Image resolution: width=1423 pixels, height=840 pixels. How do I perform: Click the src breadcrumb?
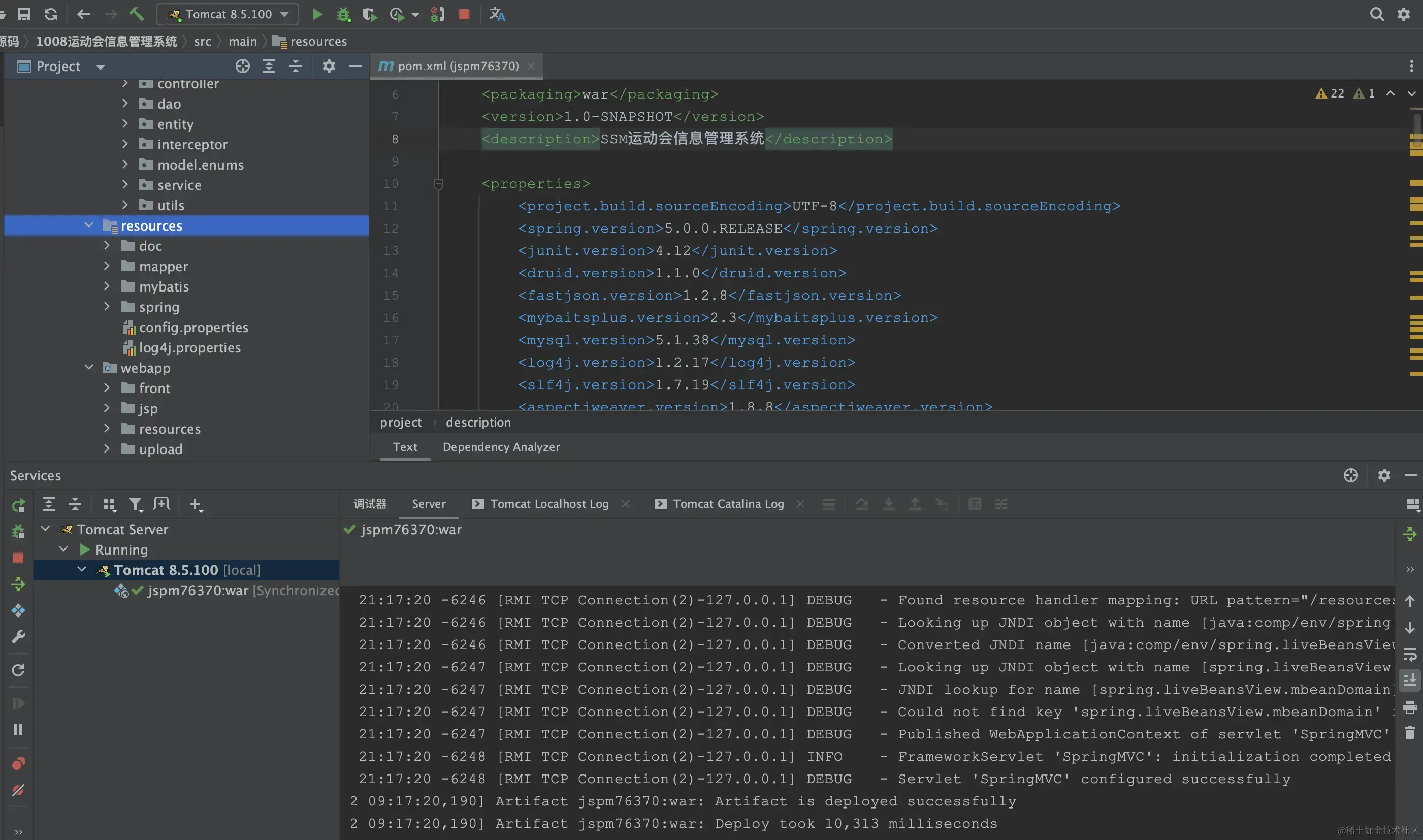[x=202, y=41]
